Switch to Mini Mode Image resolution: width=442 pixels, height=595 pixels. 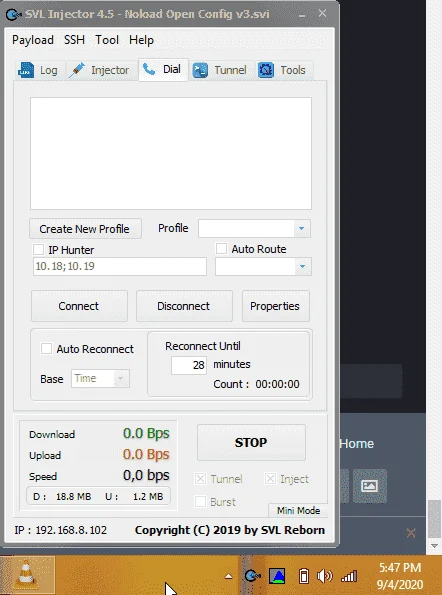[x=298, y=510]
